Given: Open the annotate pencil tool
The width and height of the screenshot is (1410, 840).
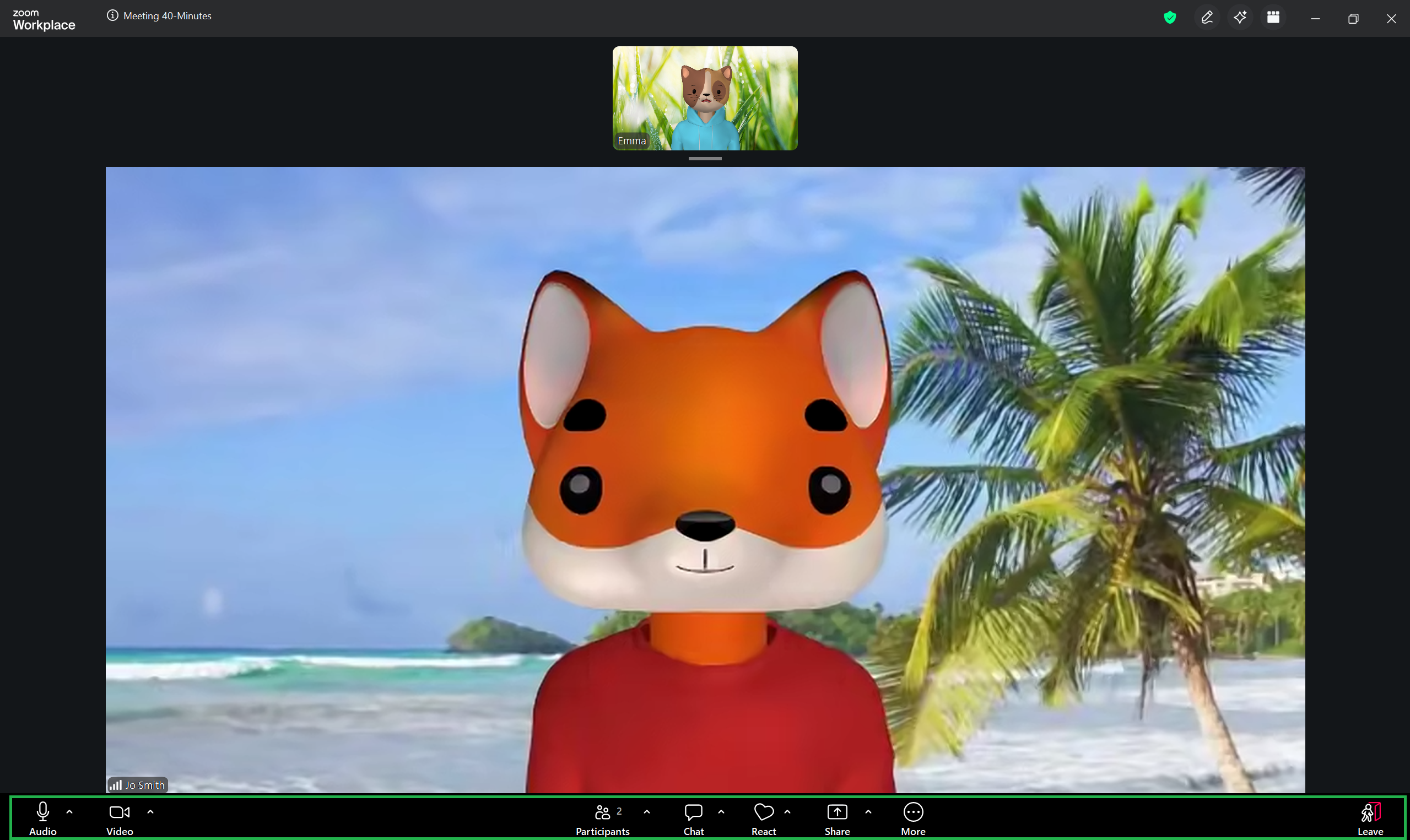Looking at the screenshot, I should point(1207,18).
